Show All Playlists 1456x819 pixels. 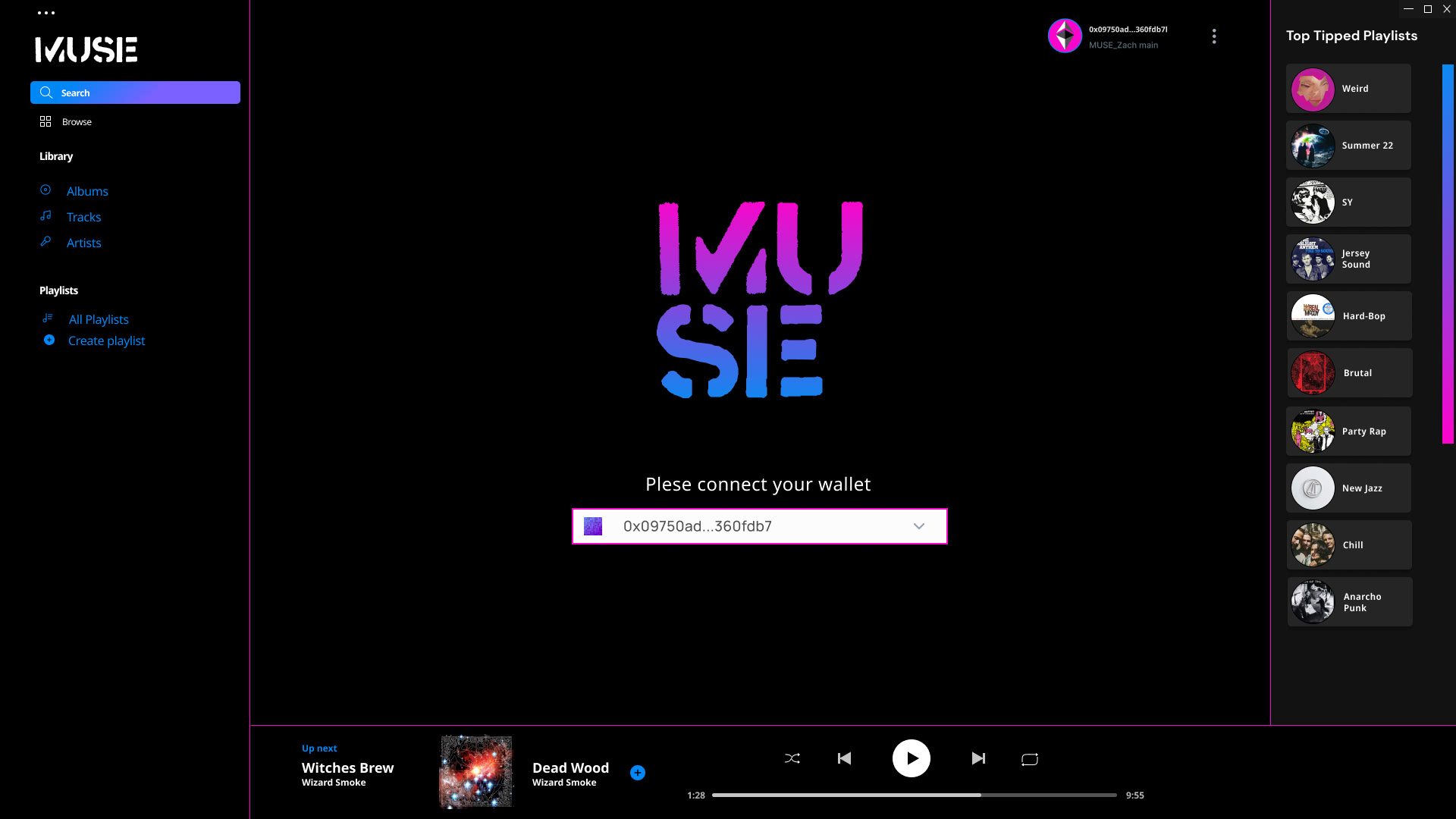(x=99, y=319)
